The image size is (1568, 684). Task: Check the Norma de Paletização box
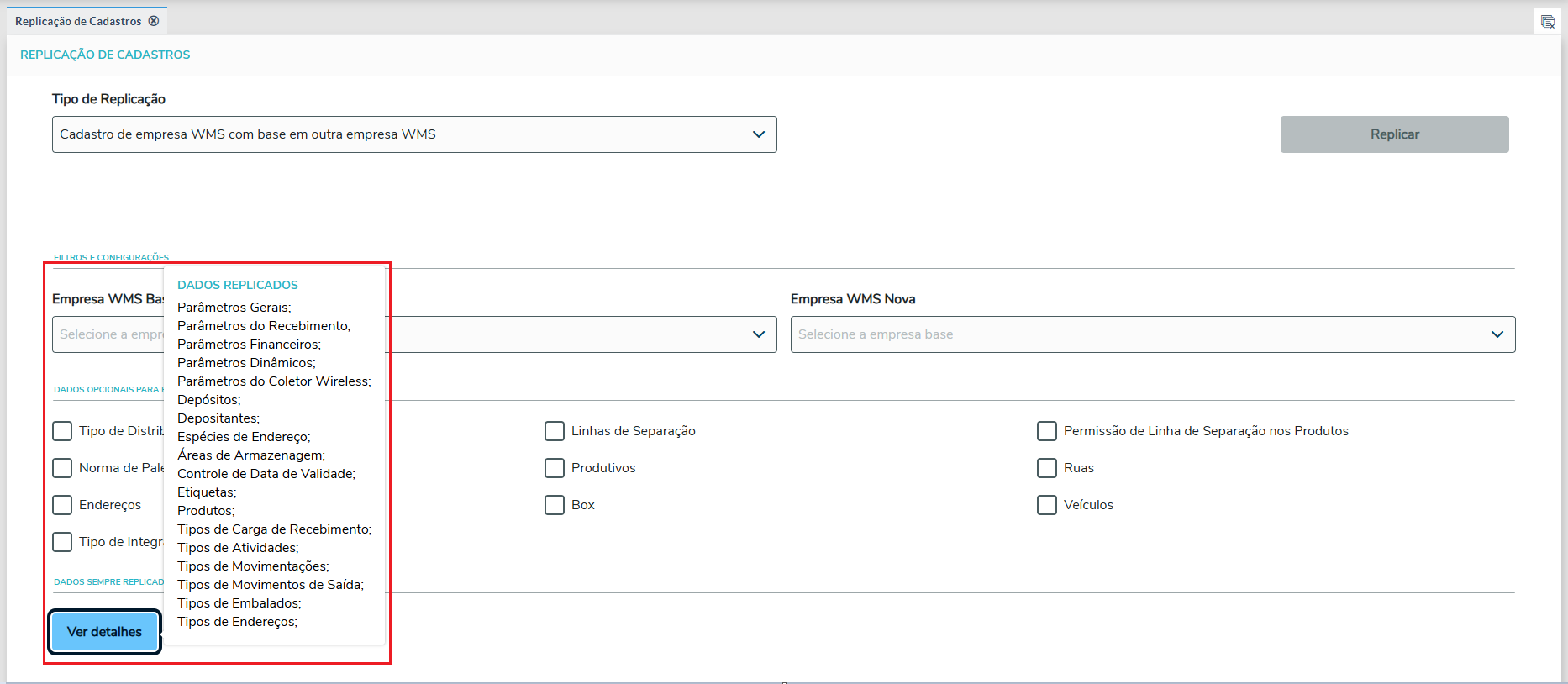pyautogui.click(x=62, y=468)
